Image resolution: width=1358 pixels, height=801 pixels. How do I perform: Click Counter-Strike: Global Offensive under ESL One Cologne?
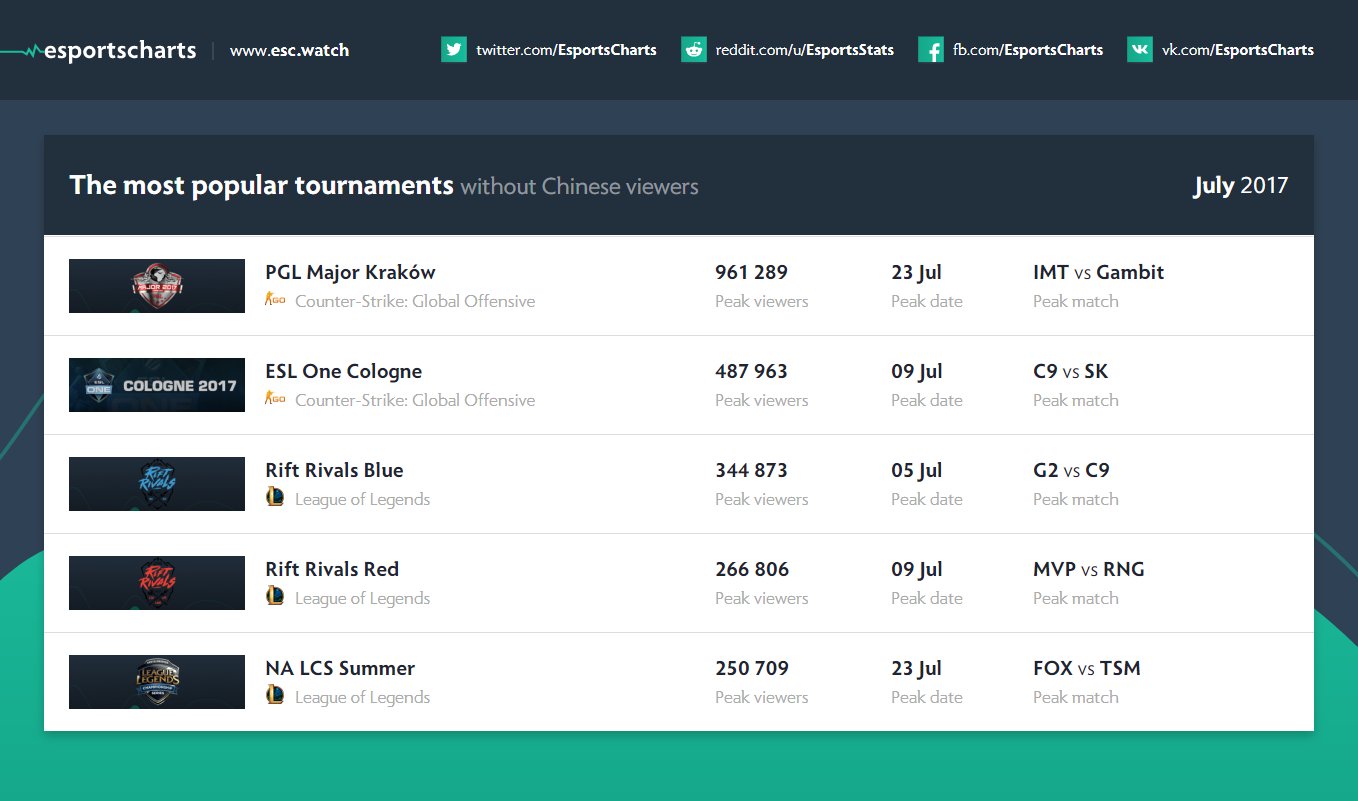(415, 400)
